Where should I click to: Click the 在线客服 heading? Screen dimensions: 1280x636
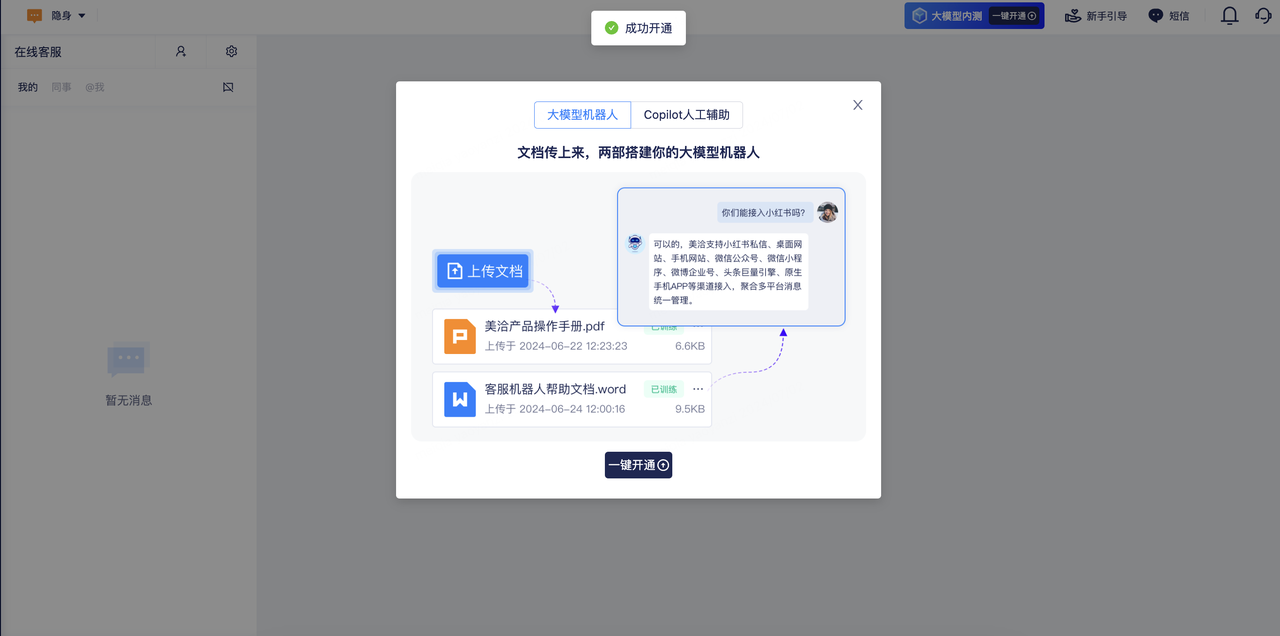click(38, 51)
